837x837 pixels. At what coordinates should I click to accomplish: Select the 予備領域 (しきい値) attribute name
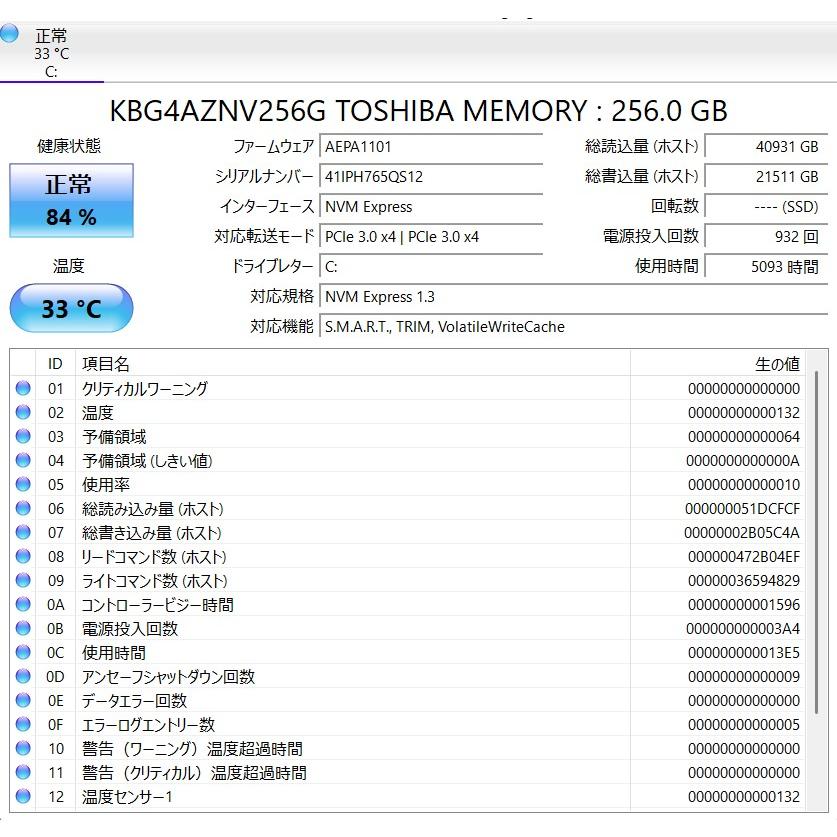click(147, 461)
